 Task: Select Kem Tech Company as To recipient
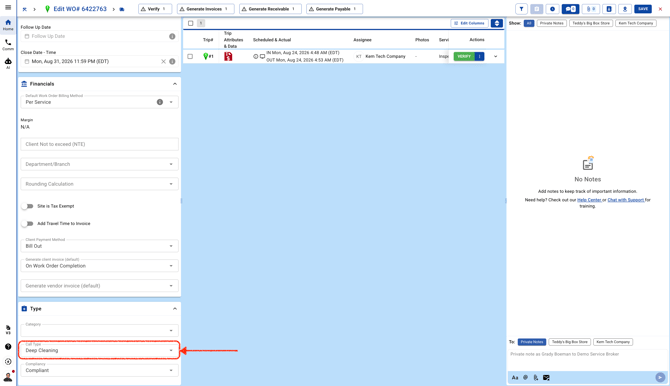(613, 342)
